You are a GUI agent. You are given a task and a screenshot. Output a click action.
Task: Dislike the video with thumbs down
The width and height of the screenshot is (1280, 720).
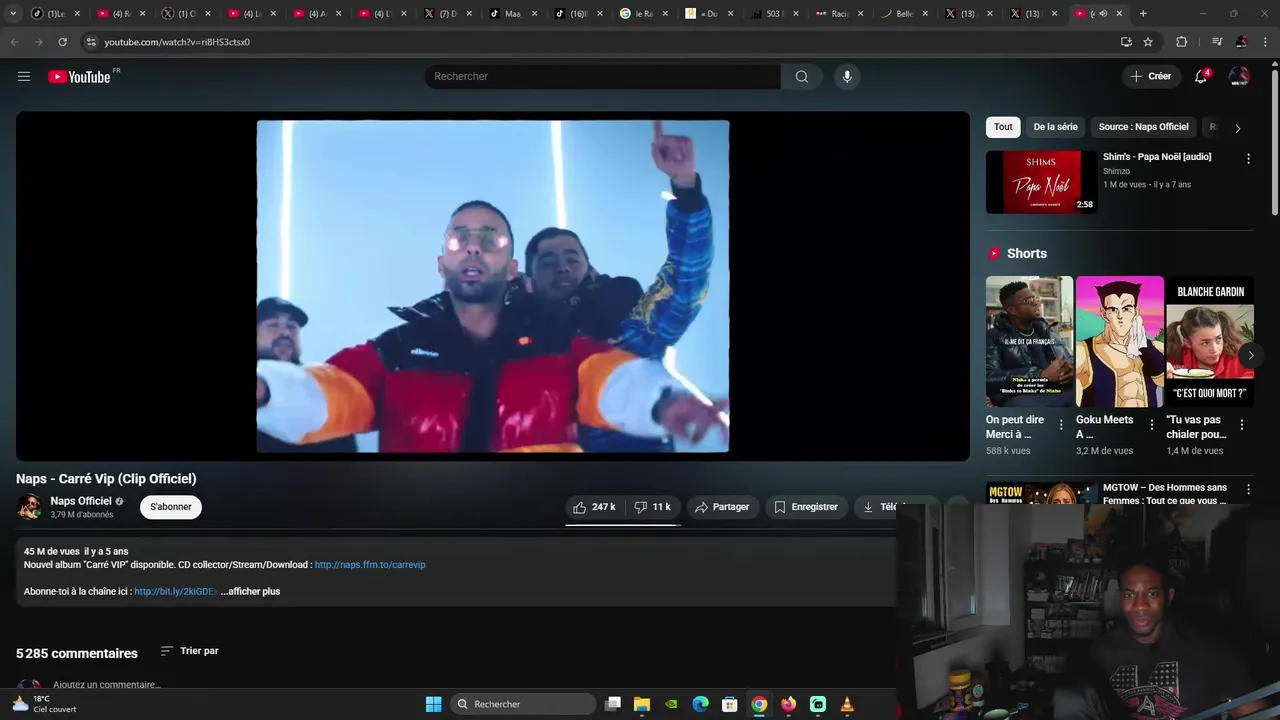[652, 507]
